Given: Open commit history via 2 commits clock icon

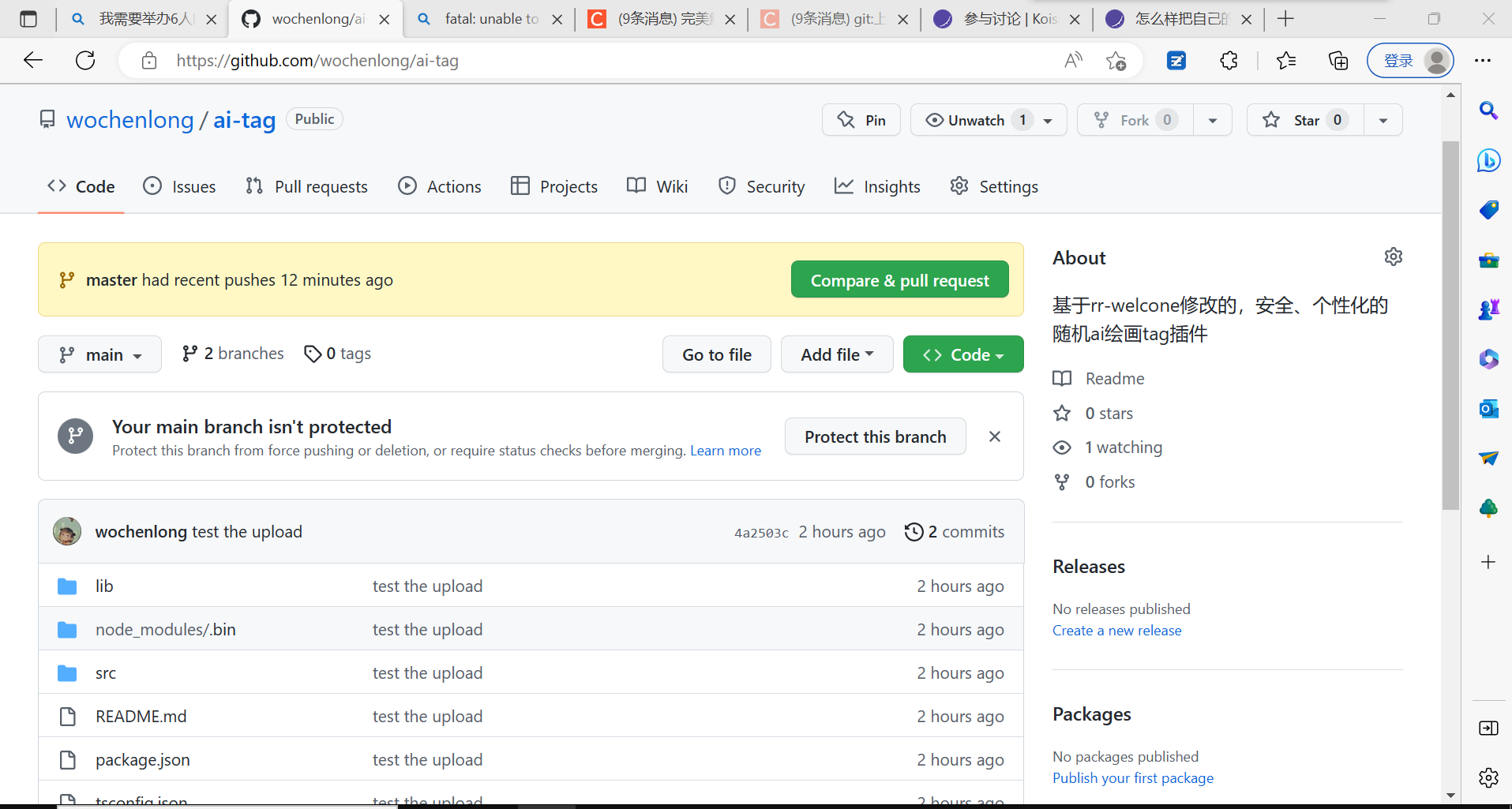Looking at the screenshot, I should coord(914,532).
